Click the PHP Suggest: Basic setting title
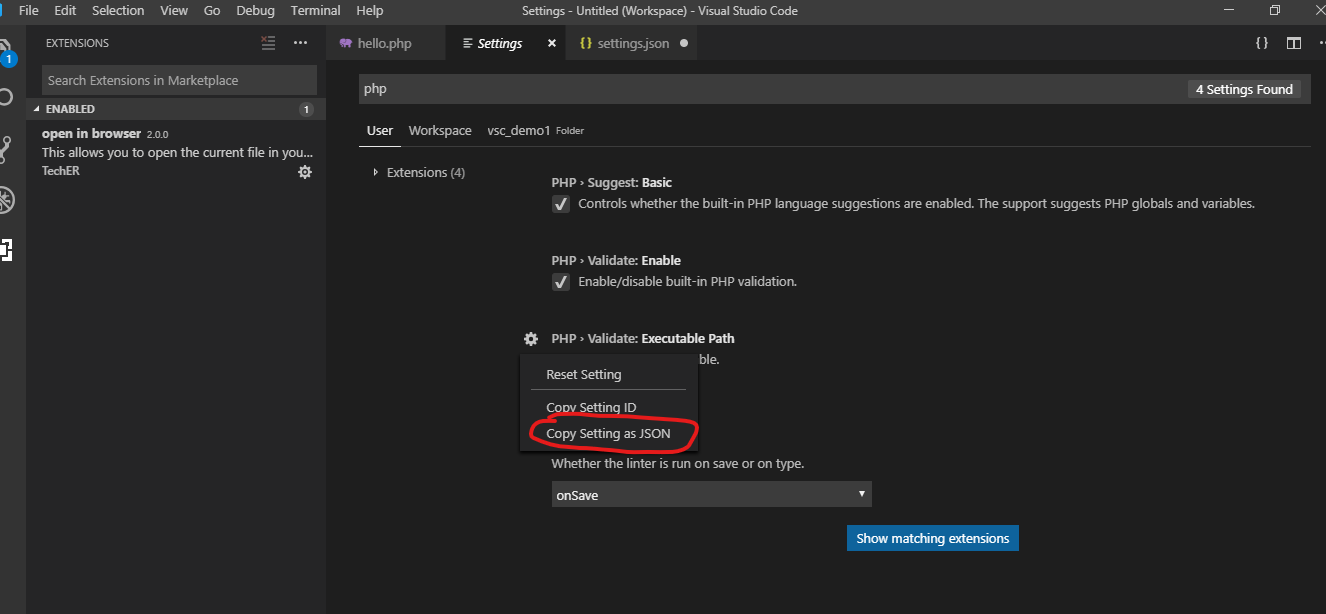 (612, 183)
